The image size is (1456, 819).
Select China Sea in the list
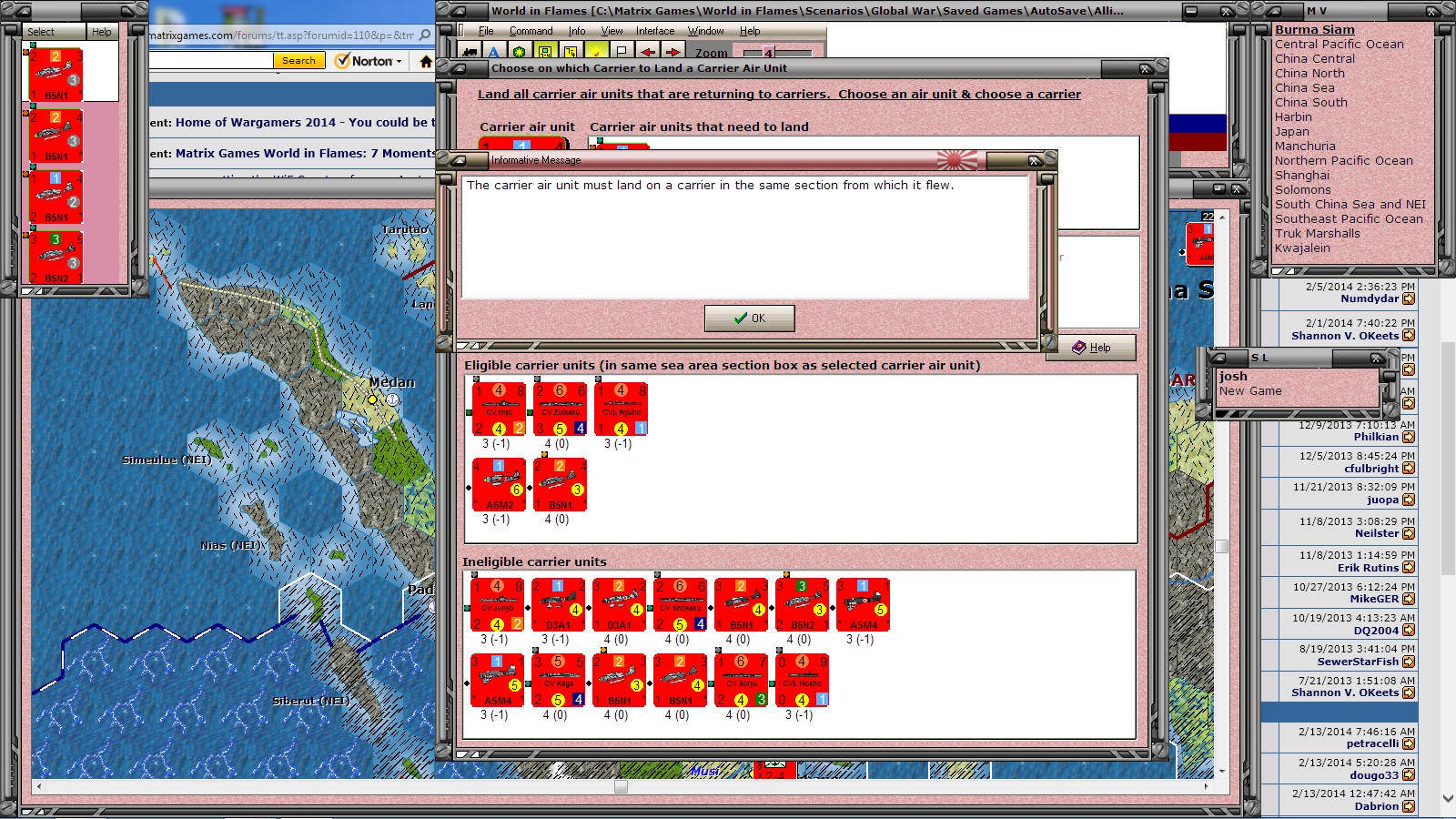pyautogui.click(x=1305, y=87)
